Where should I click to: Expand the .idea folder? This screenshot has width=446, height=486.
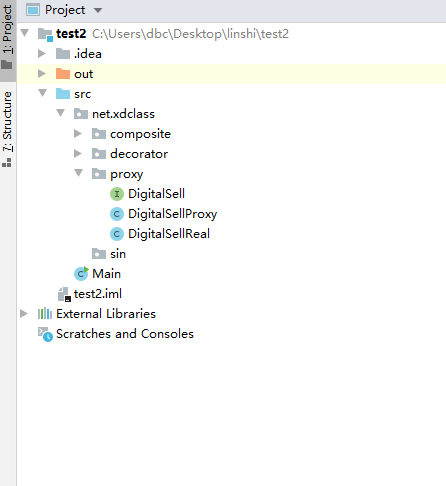[42, 53]
